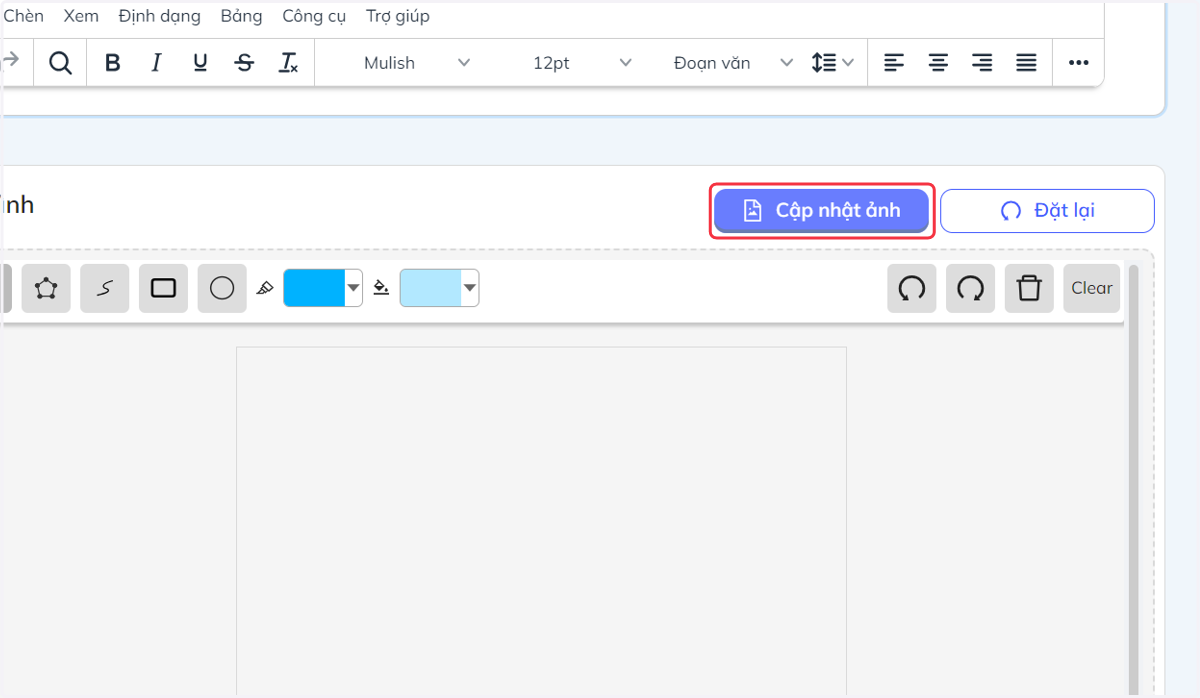Click the Đặt lại reset button
The height and width of the screenshot is (698, 1200).
(1047, 210)
